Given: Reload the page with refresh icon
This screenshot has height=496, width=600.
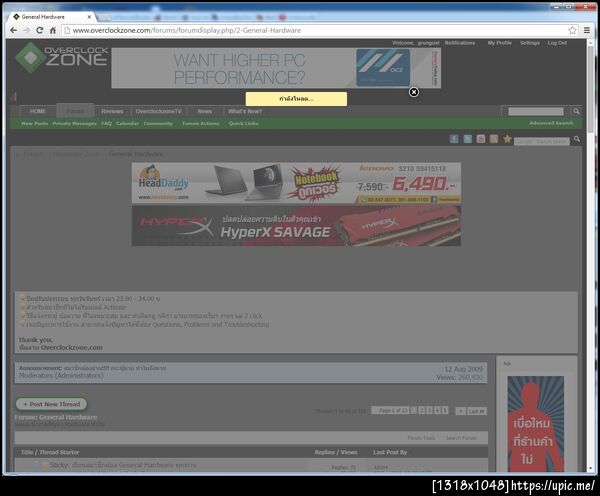Looking at the screenshot, I should point(39,30).
